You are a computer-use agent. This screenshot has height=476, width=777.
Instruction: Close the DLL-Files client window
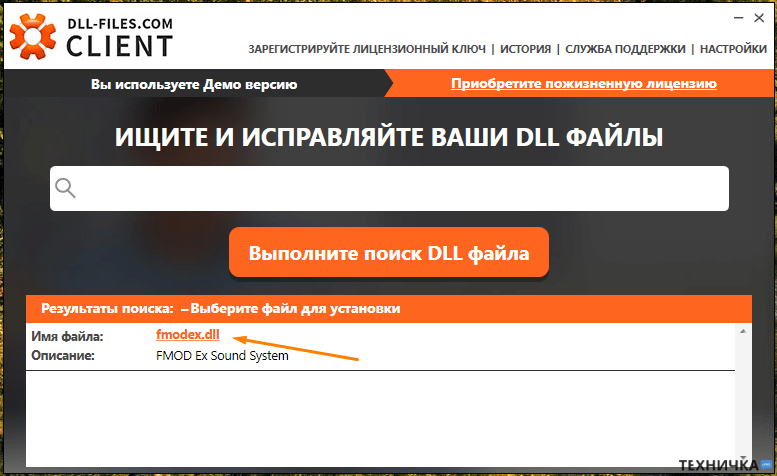(x=759, y=18)
